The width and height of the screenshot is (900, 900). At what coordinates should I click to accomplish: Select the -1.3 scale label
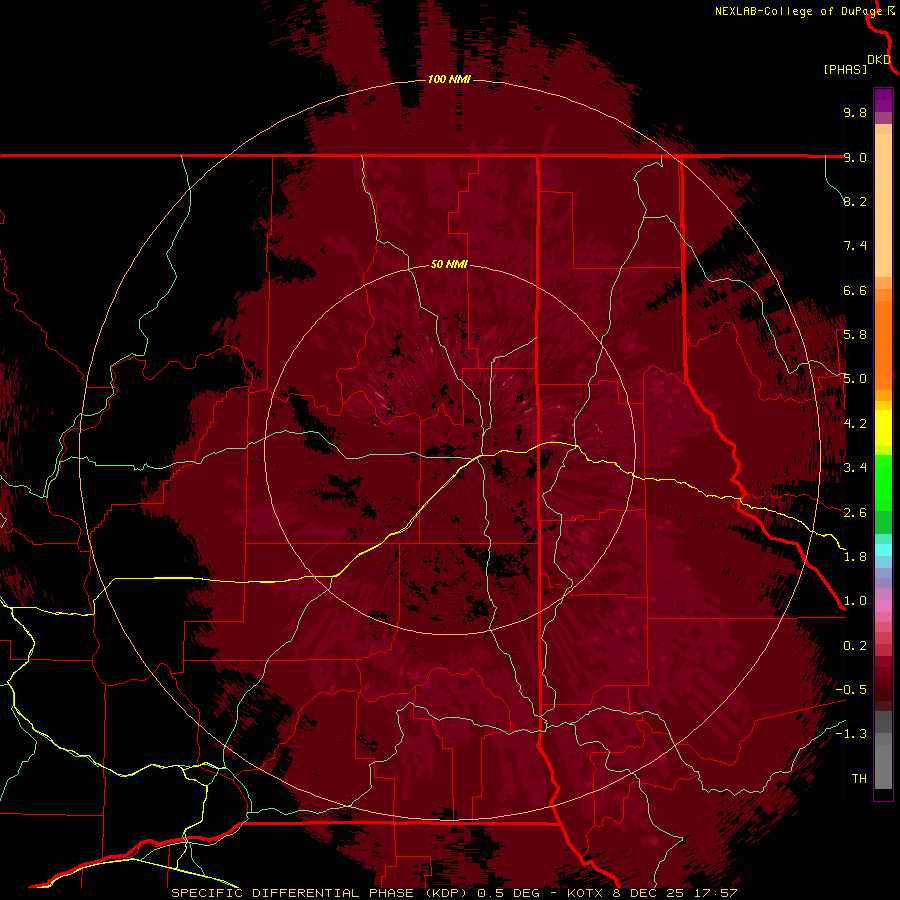[x=851, y=734]
